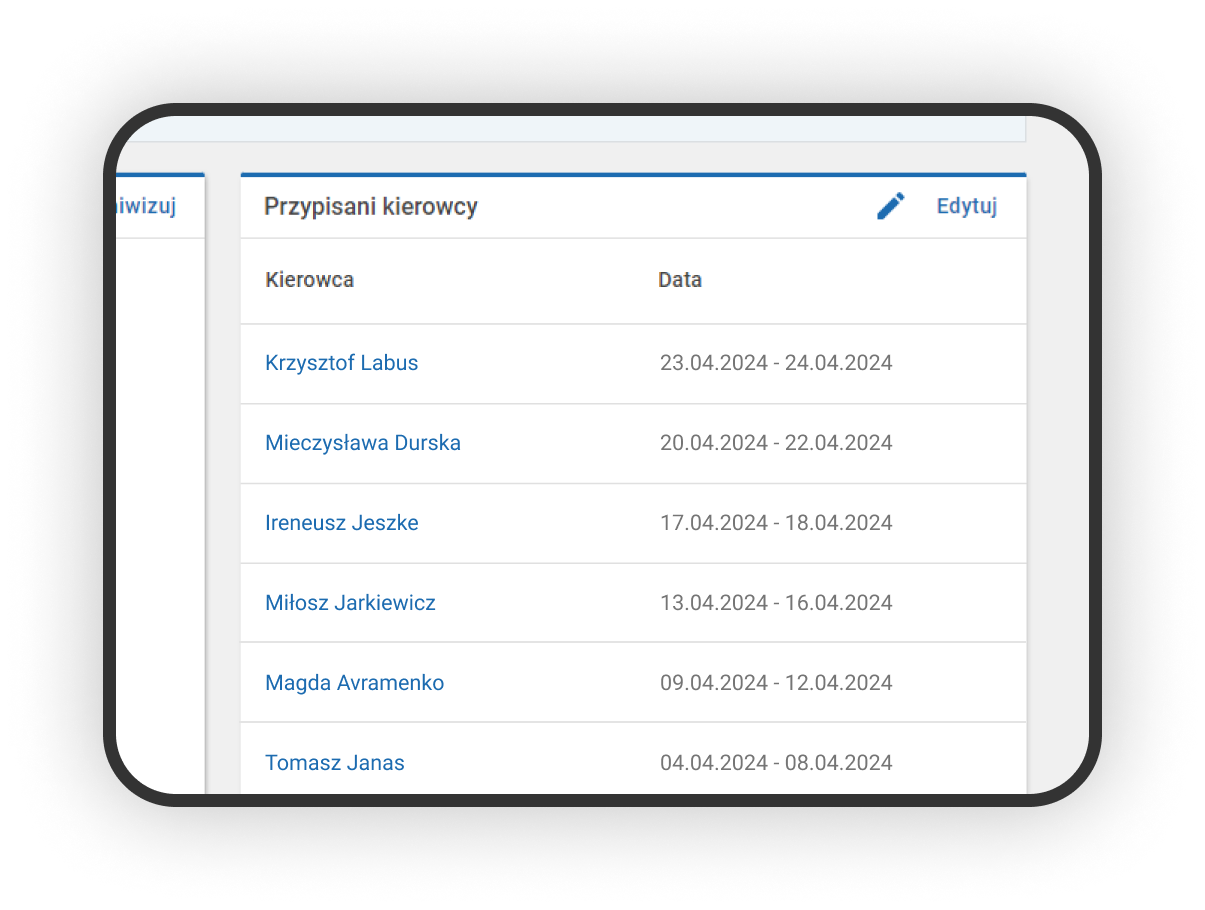Click the empty left-side card panel
Viewport: 1205px width, 910px height.
[160, 500]
